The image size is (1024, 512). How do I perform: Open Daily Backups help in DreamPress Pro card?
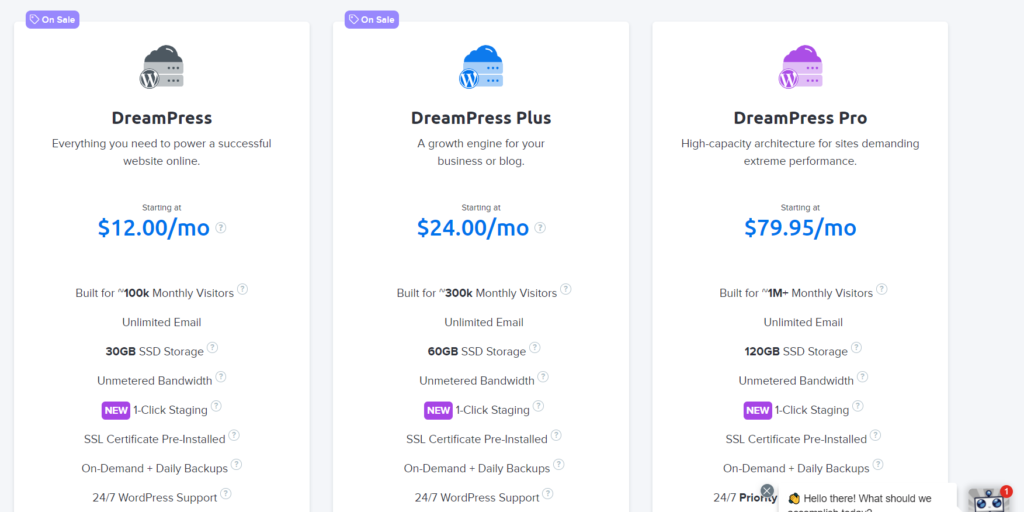(x=878, y=464)
